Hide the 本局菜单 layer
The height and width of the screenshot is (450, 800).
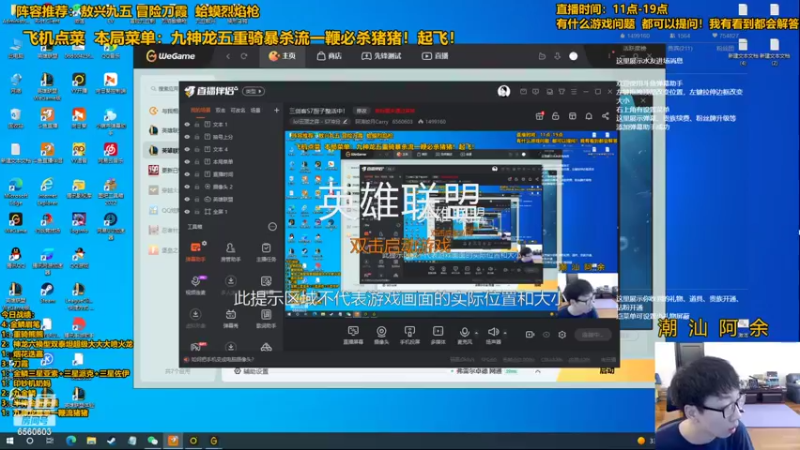pyautogui.click(x=187, y=162)
